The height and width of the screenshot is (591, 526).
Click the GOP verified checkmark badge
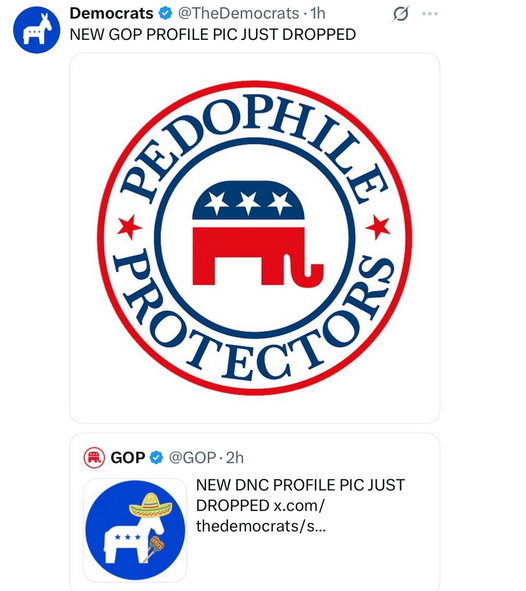pos(156,458)
